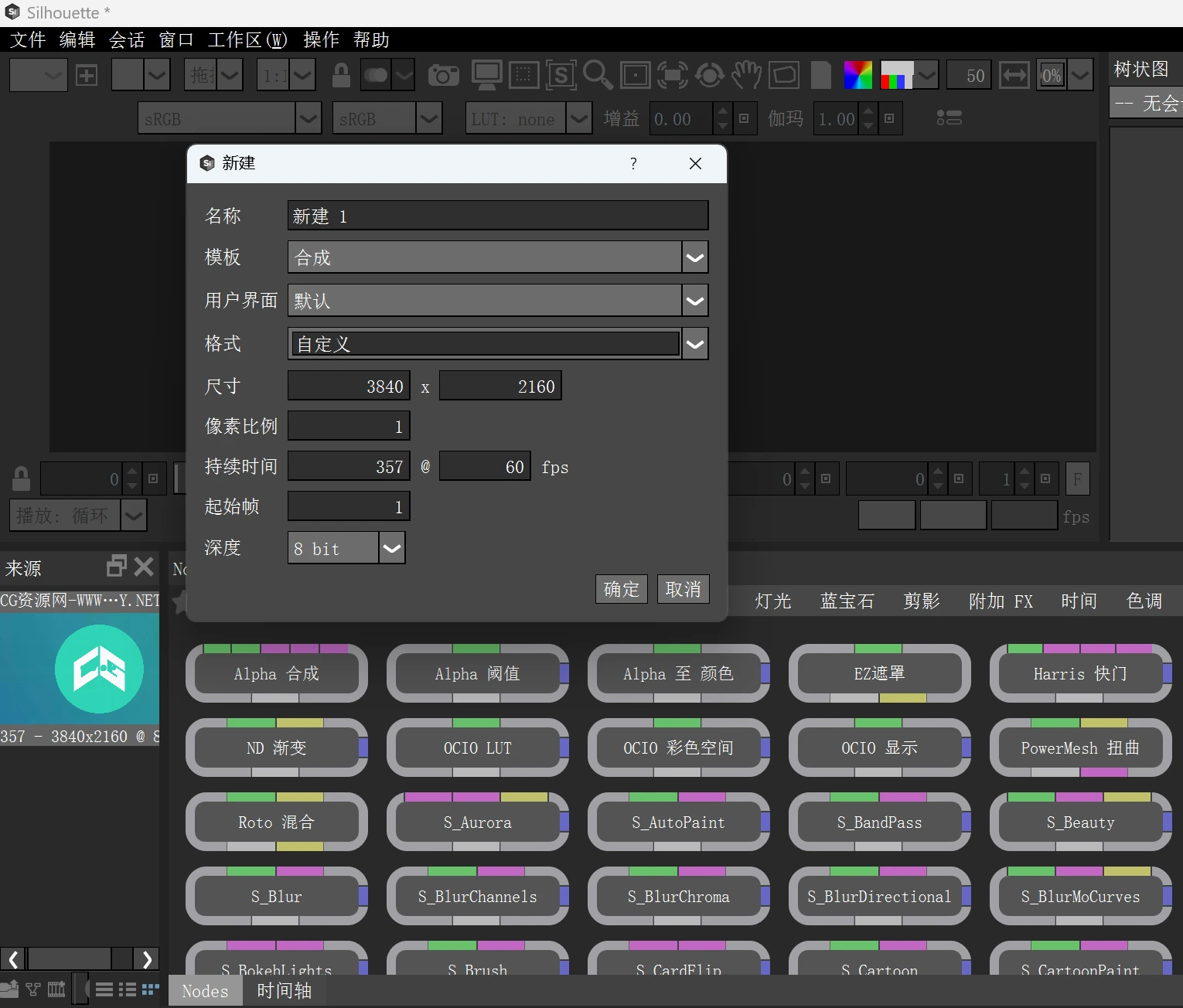Open the 深度 bit depth dropdown
The height and width of the screenshot is (1008, 1183).
392,548
